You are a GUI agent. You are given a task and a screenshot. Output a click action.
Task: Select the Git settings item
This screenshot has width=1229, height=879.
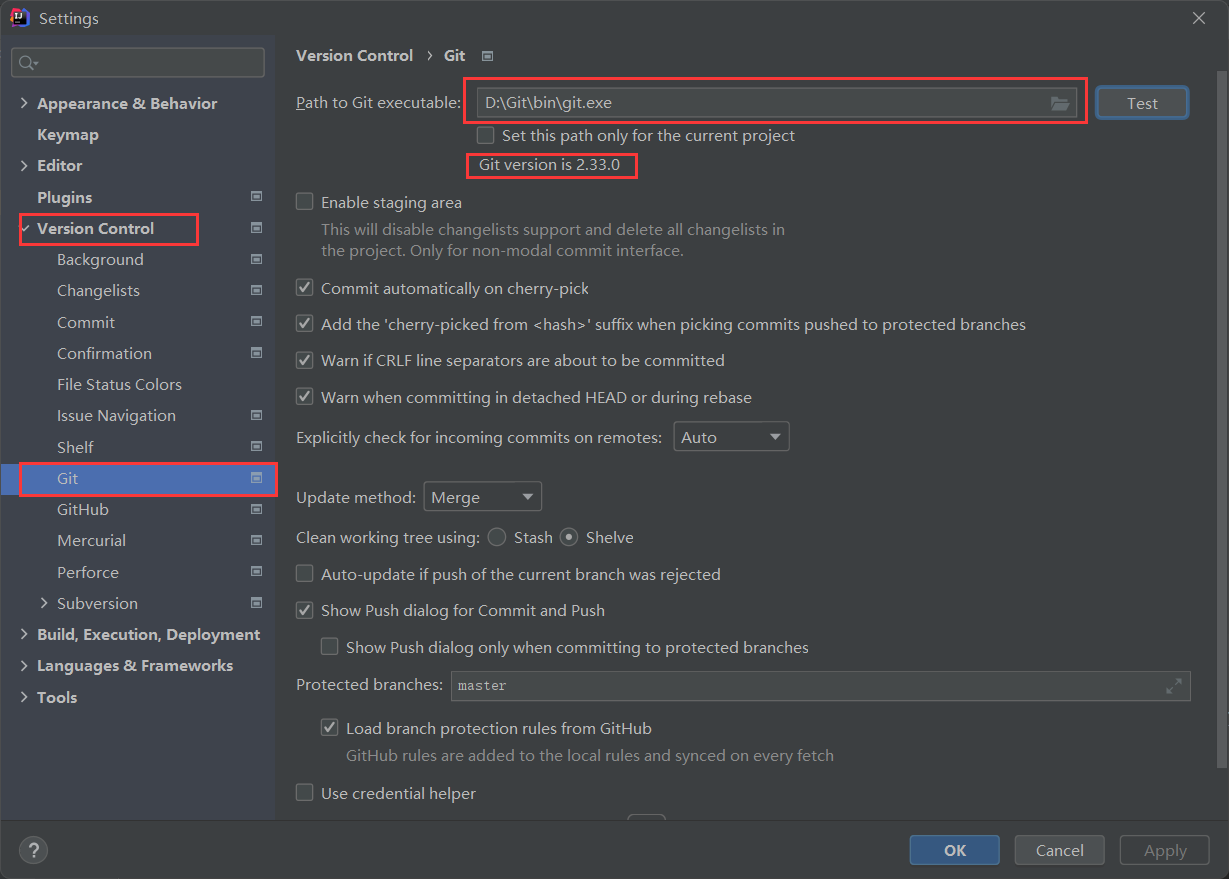click(138, 478)
